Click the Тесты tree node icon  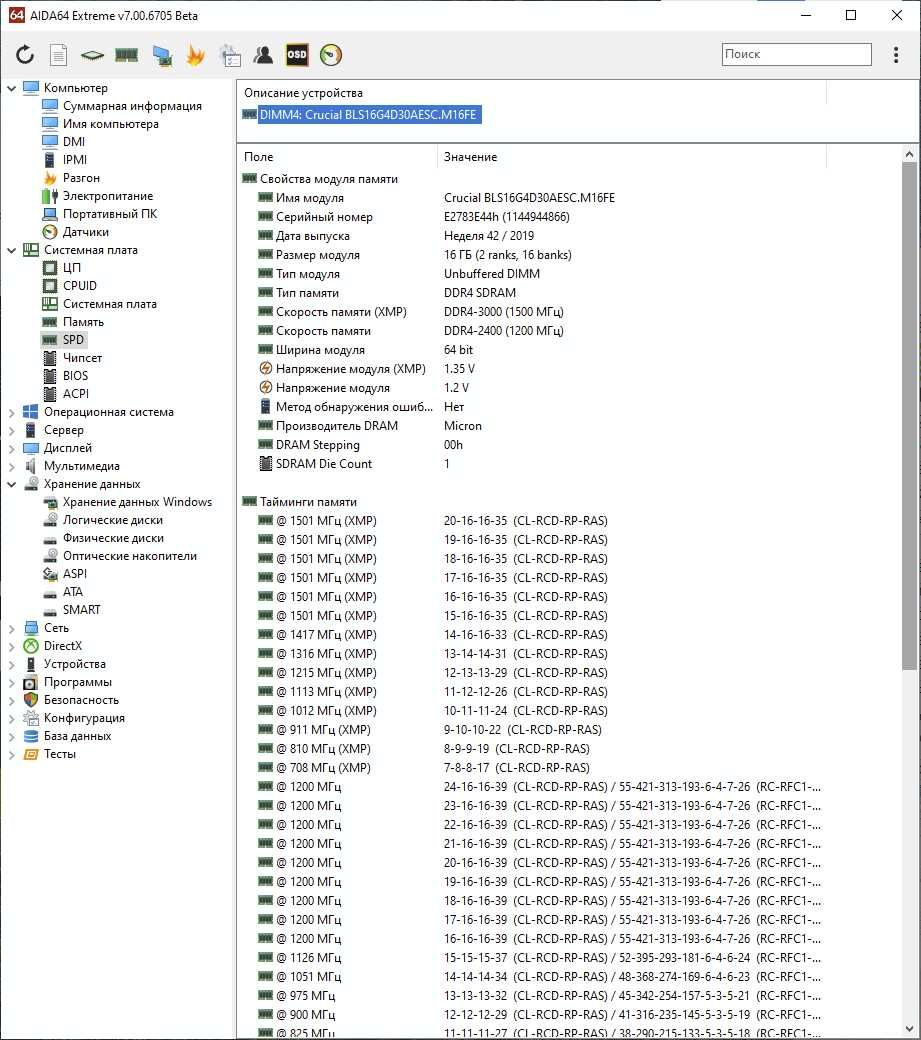(x=31, y=754)
